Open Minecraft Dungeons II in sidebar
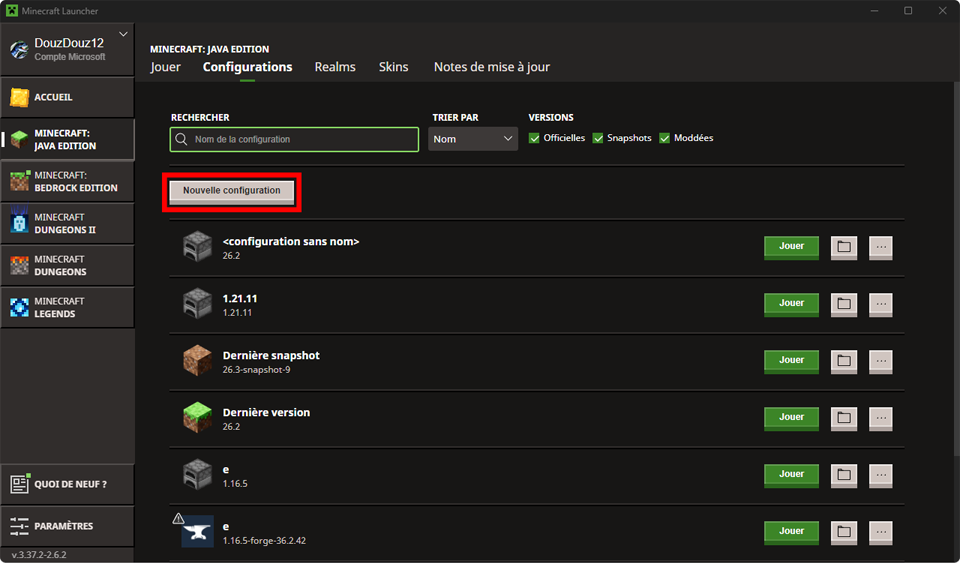 click(x=67, y=223)
